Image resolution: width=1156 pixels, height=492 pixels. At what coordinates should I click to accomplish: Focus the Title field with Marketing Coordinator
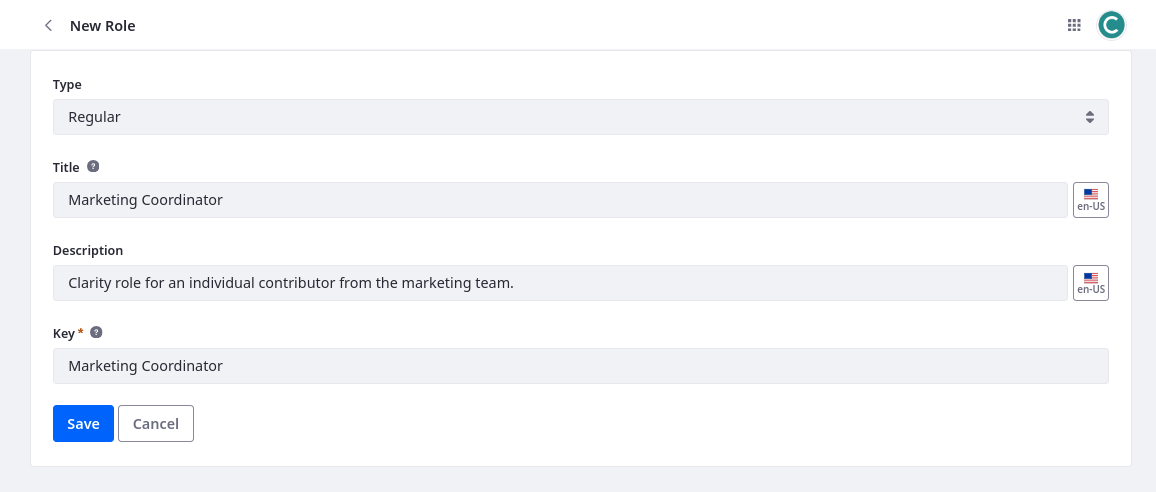tap(560, 200)
